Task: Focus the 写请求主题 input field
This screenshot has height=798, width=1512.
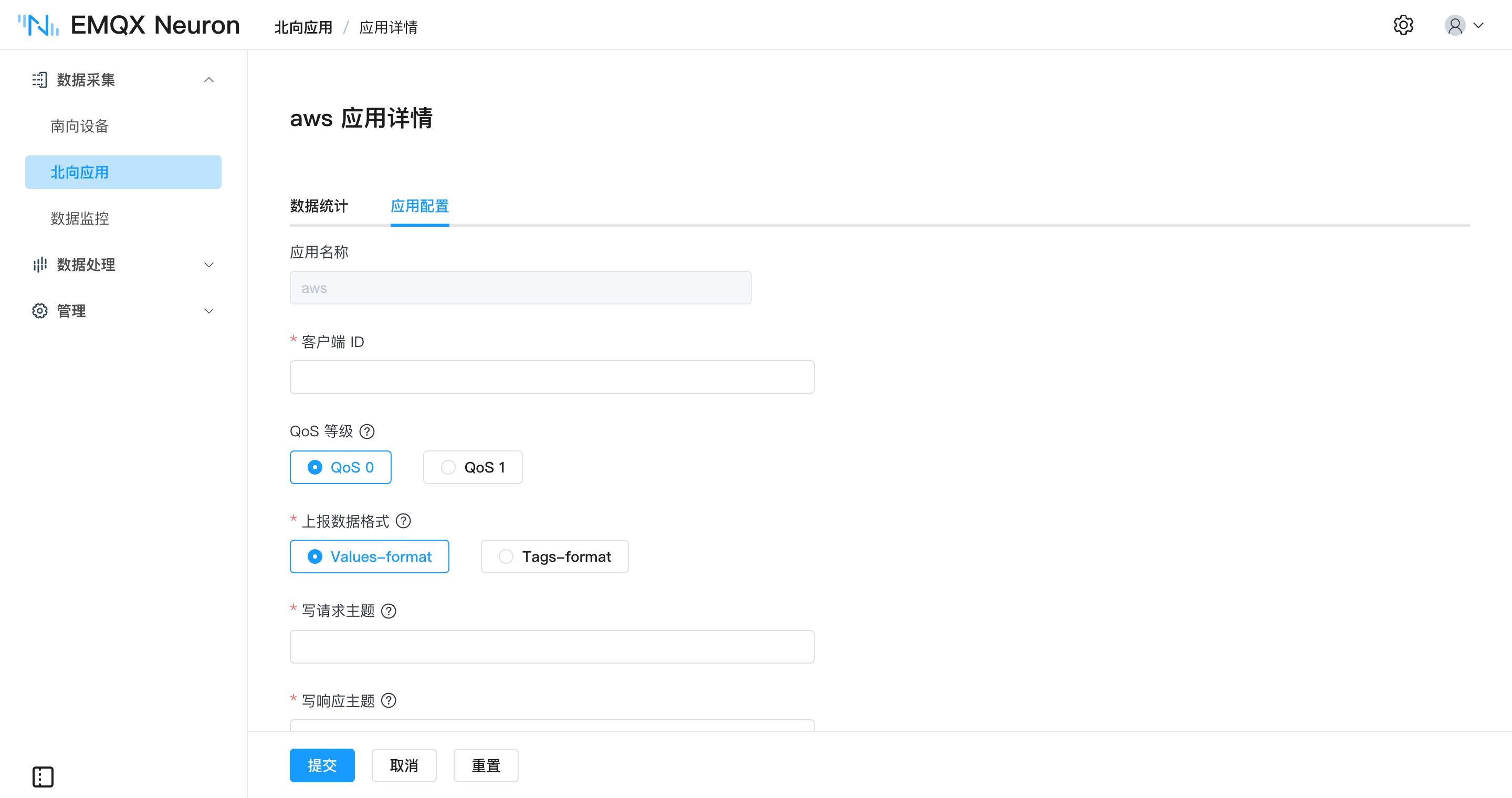Action: click(552, 647)
